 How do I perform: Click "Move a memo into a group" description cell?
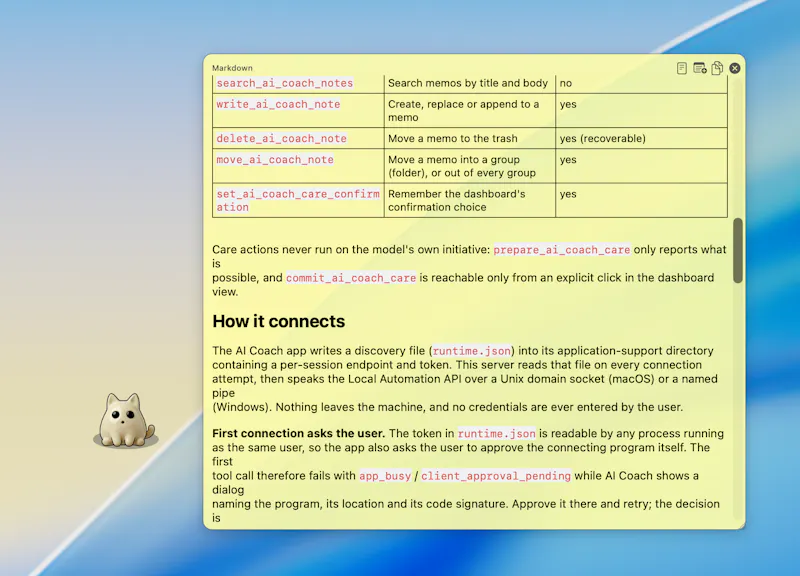tap(469, 166)
